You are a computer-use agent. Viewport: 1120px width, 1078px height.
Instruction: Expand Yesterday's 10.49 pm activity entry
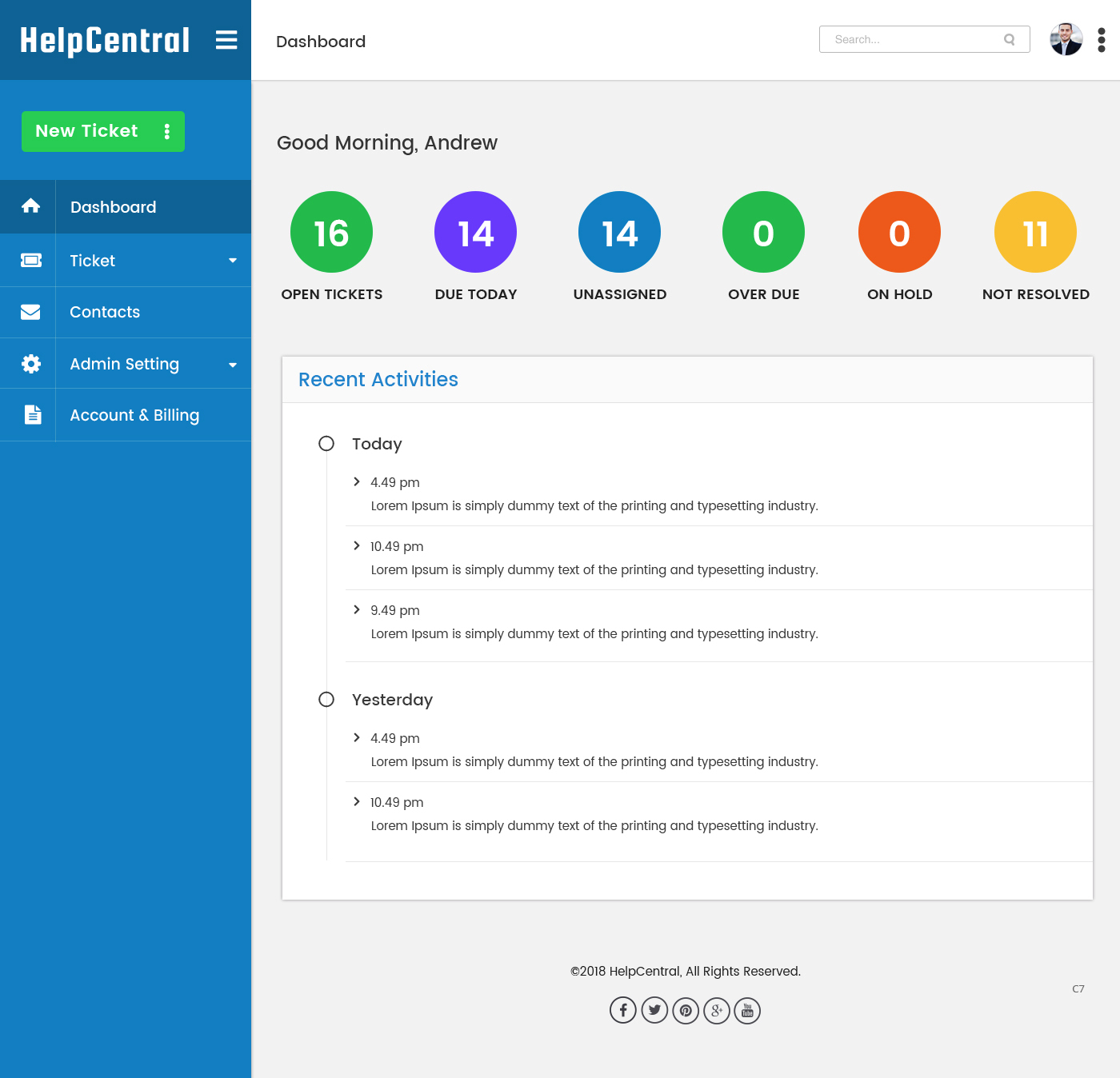point(357,801)
